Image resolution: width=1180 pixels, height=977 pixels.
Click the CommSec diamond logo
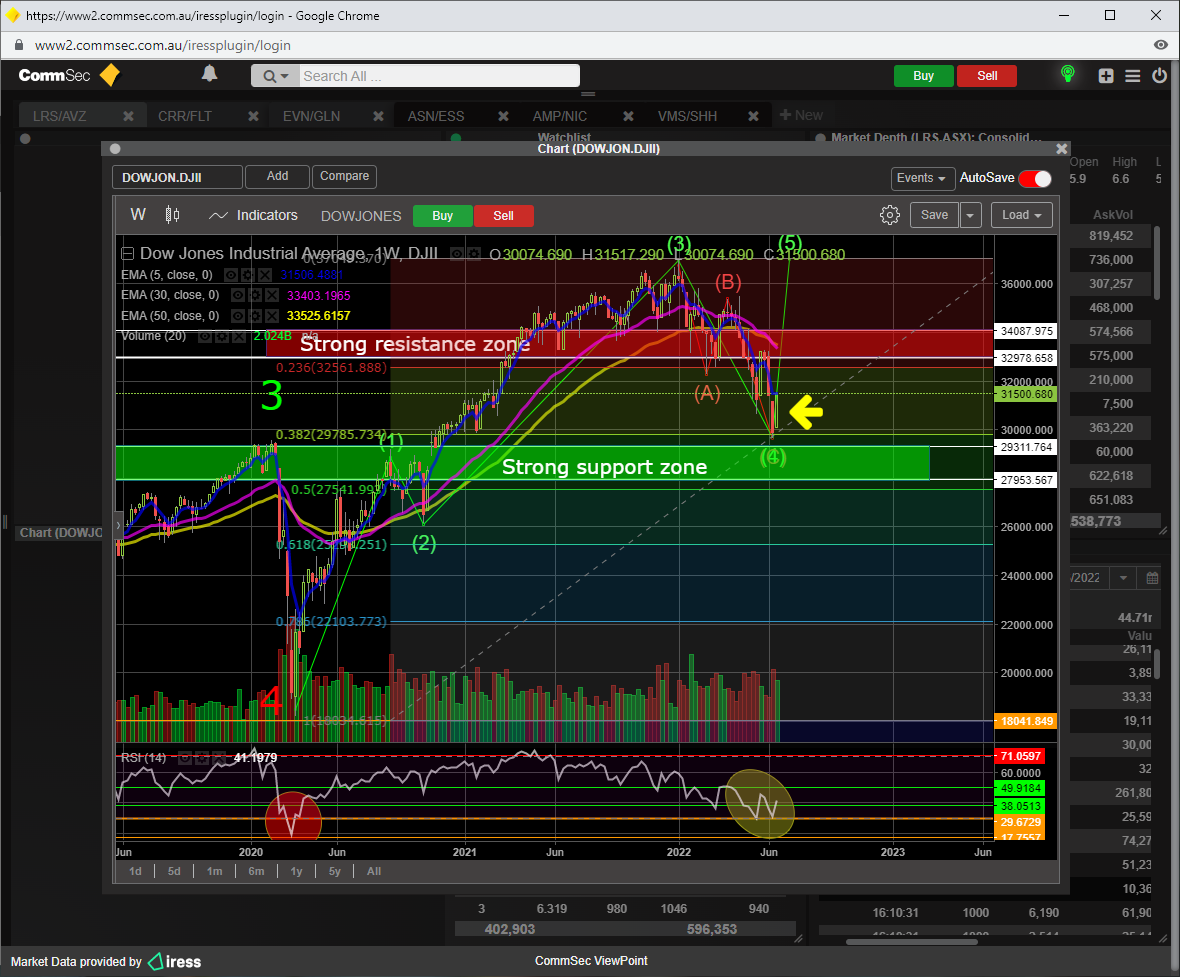110,75
